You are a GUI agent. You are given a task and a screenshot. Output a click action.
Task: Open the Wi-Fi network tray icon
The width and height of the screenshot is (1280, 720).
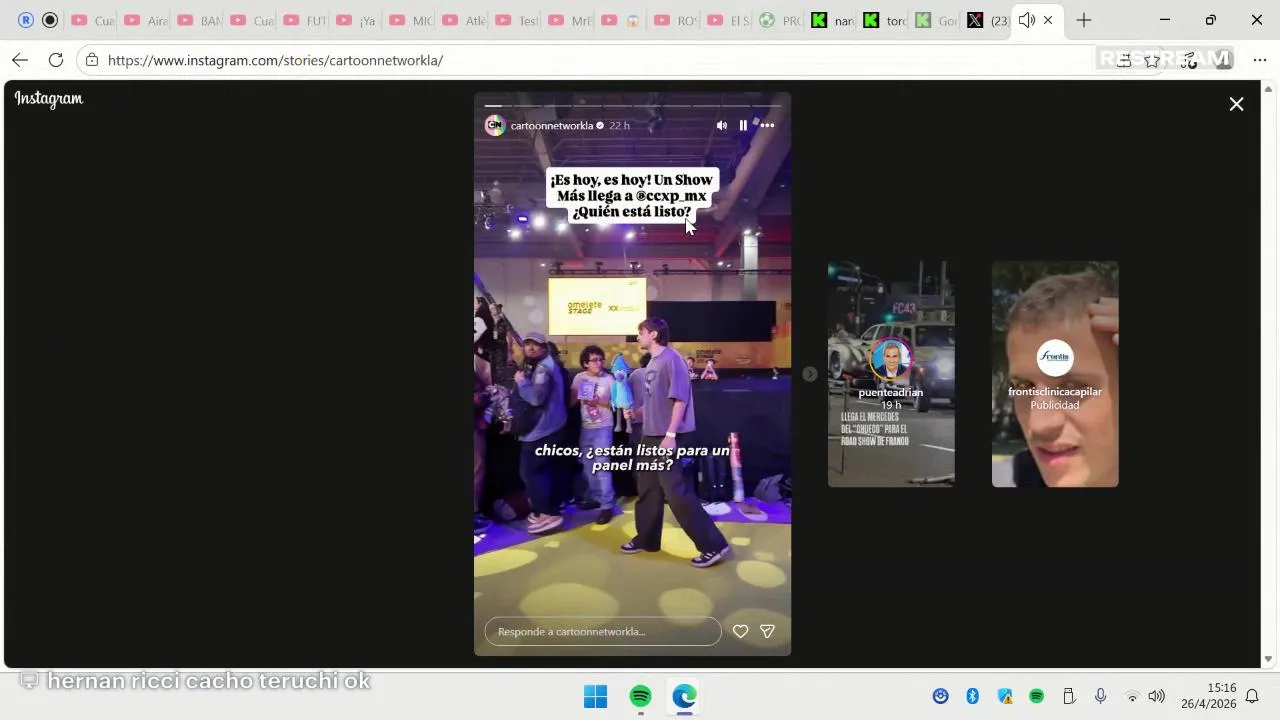click(x=1132, y=696)
